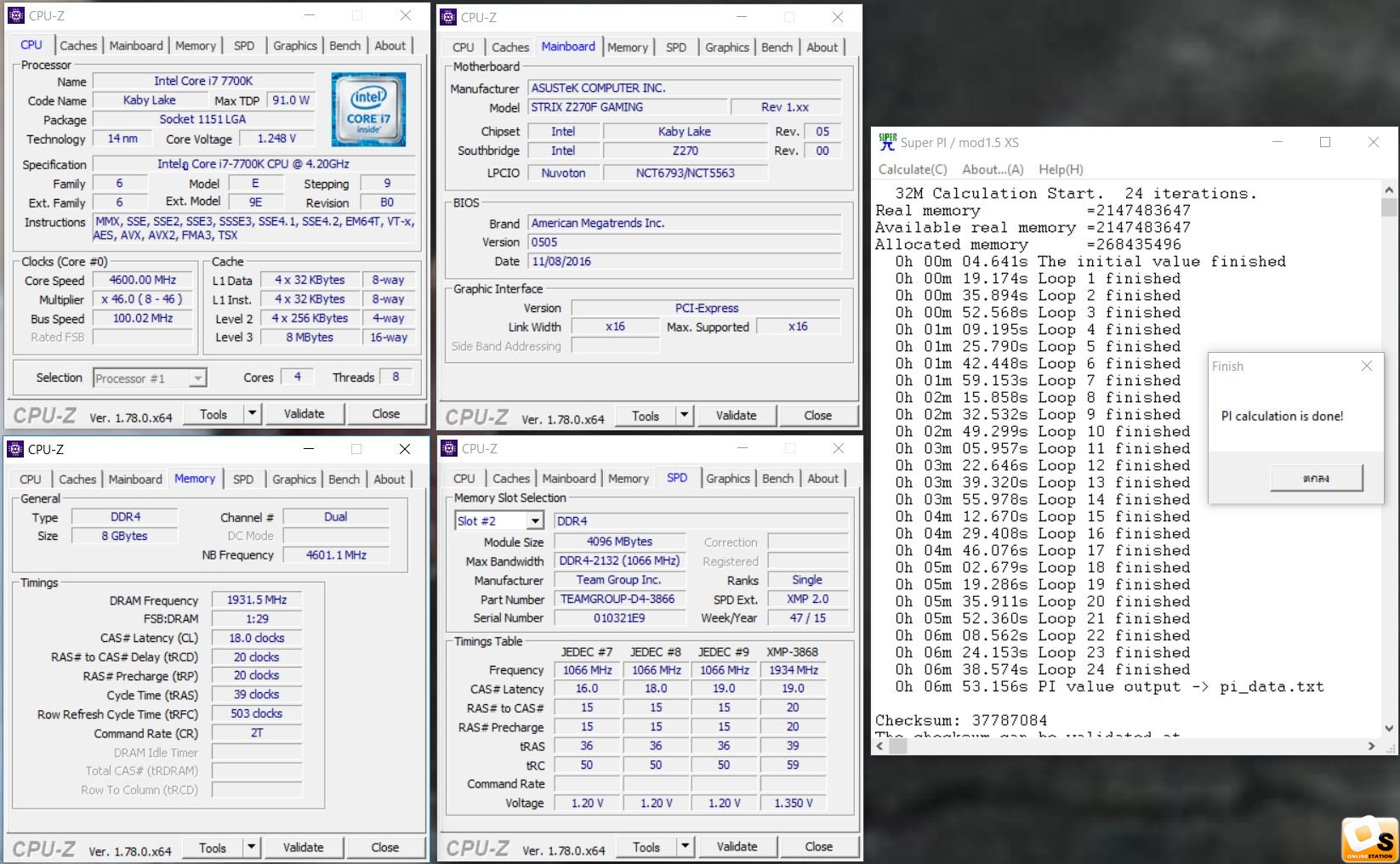Viewport: 1400px width, 864px height.
Task: Click the Online Station logo in corner
Action: click(x=1370, y=840)
